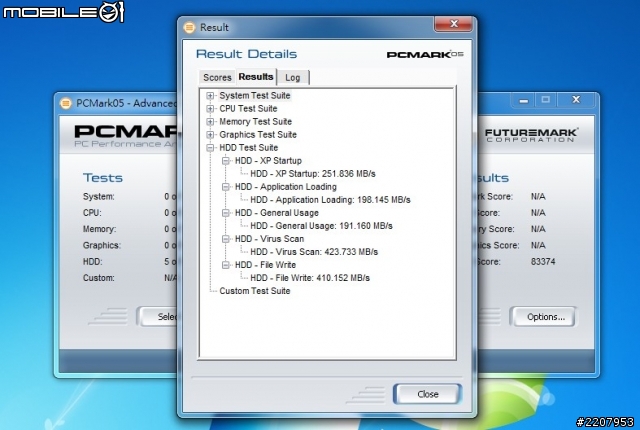Select the HDD Test Suite row

[x=249, y=148]
